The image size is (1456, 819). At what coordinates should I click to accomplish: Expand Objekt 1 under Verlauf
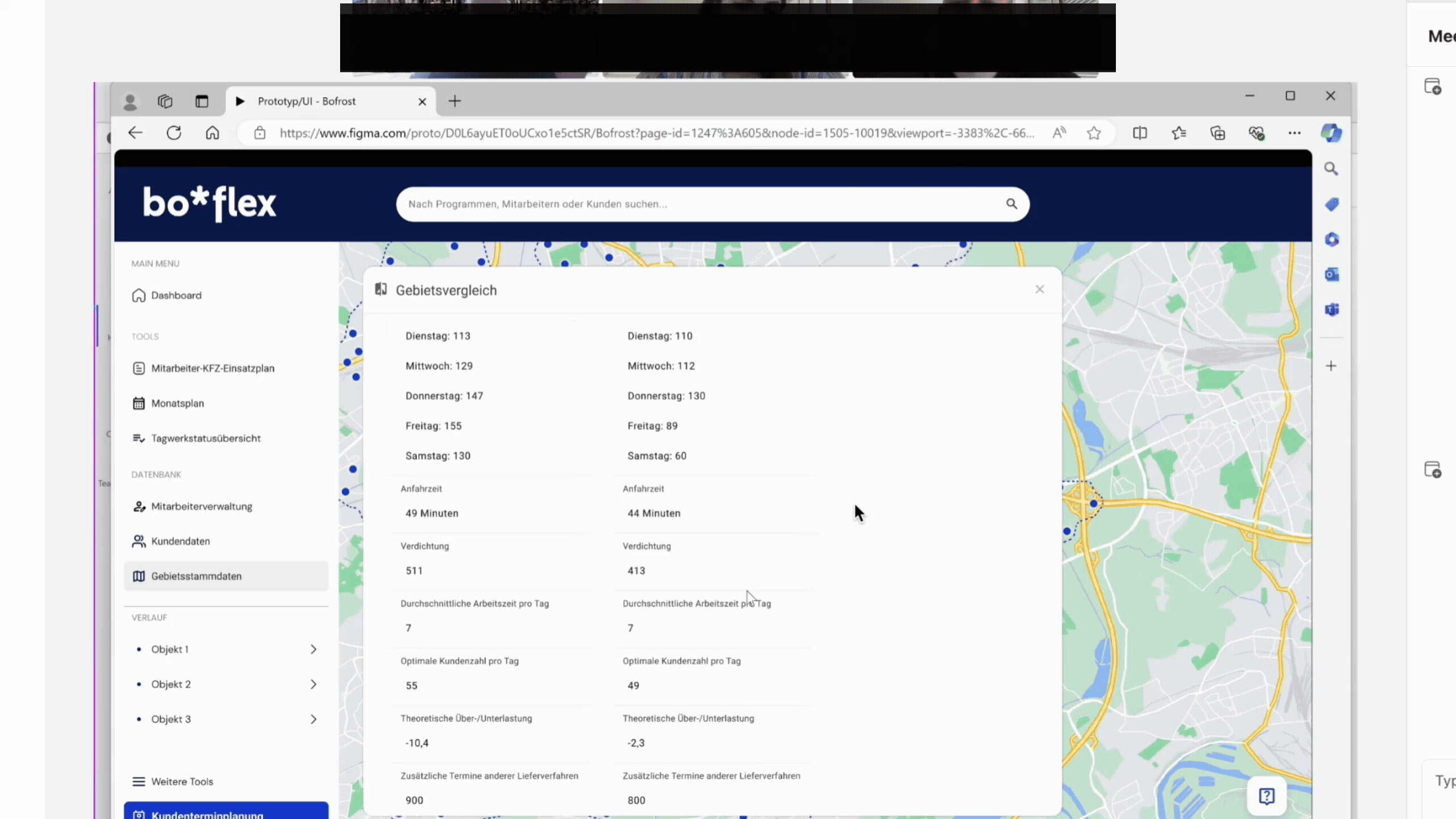pyautogui.click(x=314, y=649)
